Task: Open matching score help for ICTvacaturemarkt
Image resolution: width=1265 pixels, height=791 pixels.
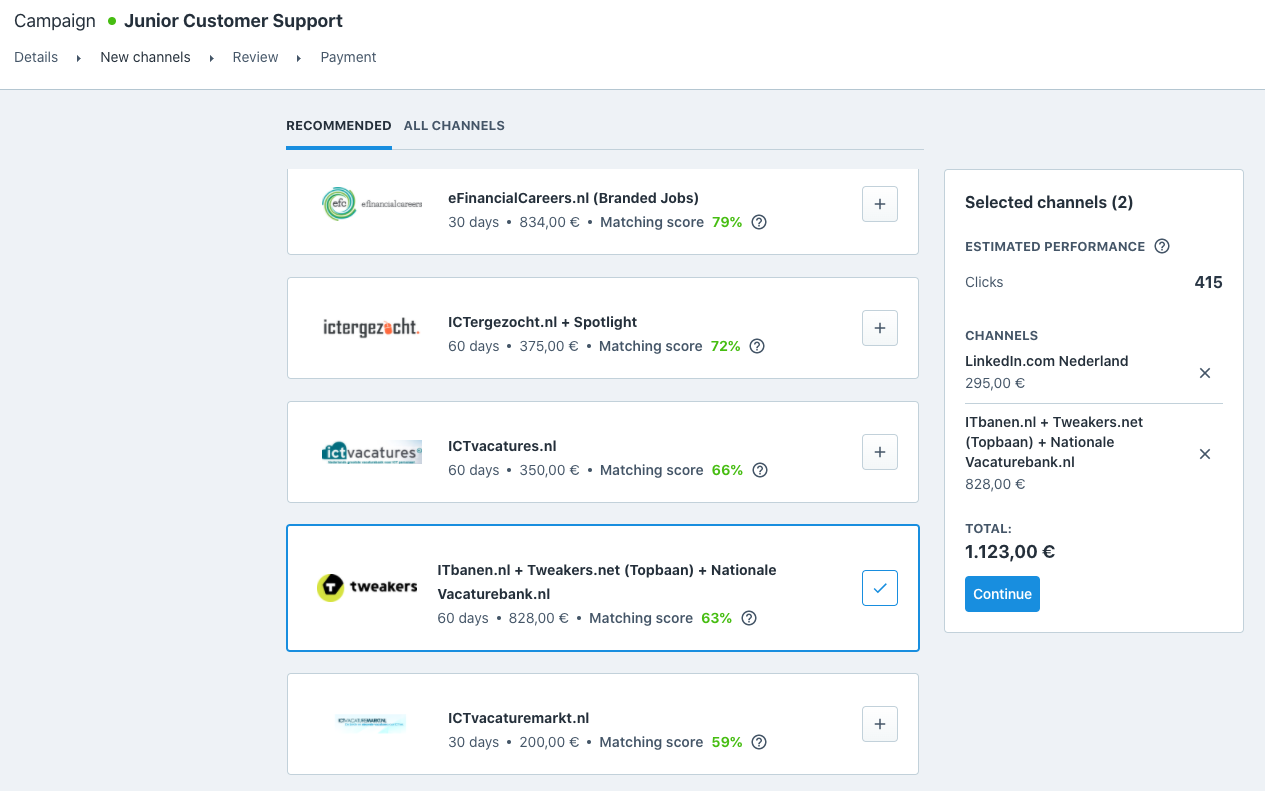Action: (x=759, y=742)
